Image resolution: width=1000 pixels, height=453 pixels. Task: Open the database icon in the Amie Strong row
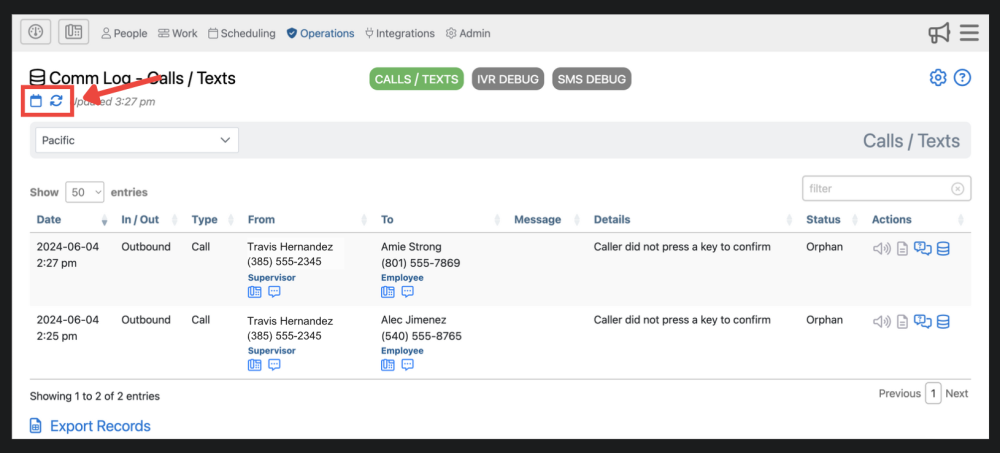pos(943,248)
